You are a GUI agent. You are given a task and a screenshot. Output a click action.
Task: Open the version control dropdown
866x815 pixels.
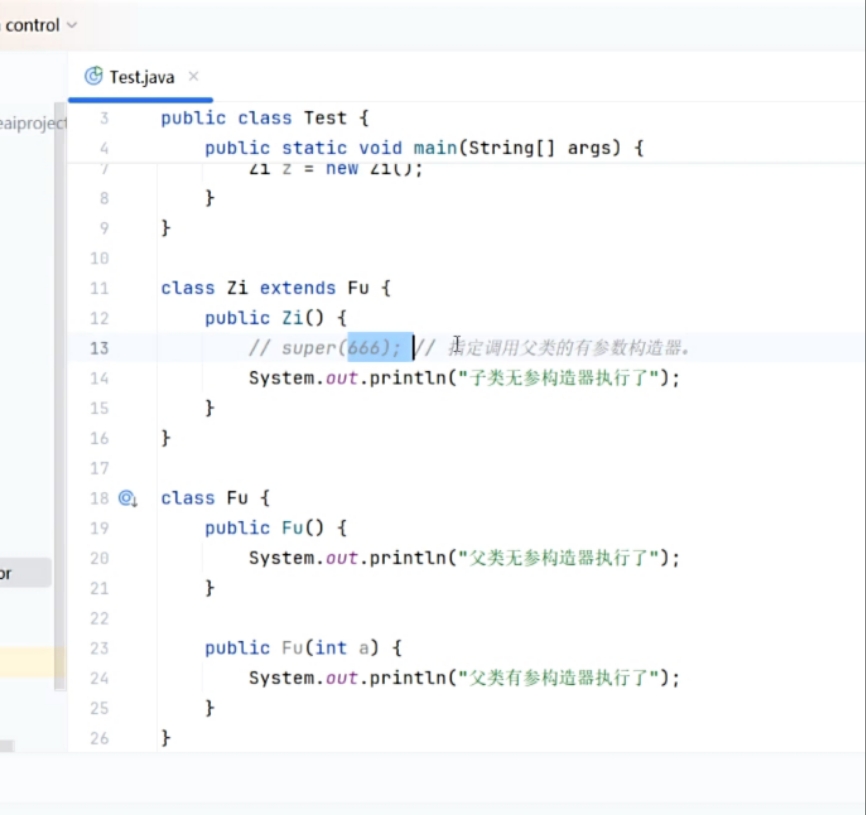coord(40,25)
